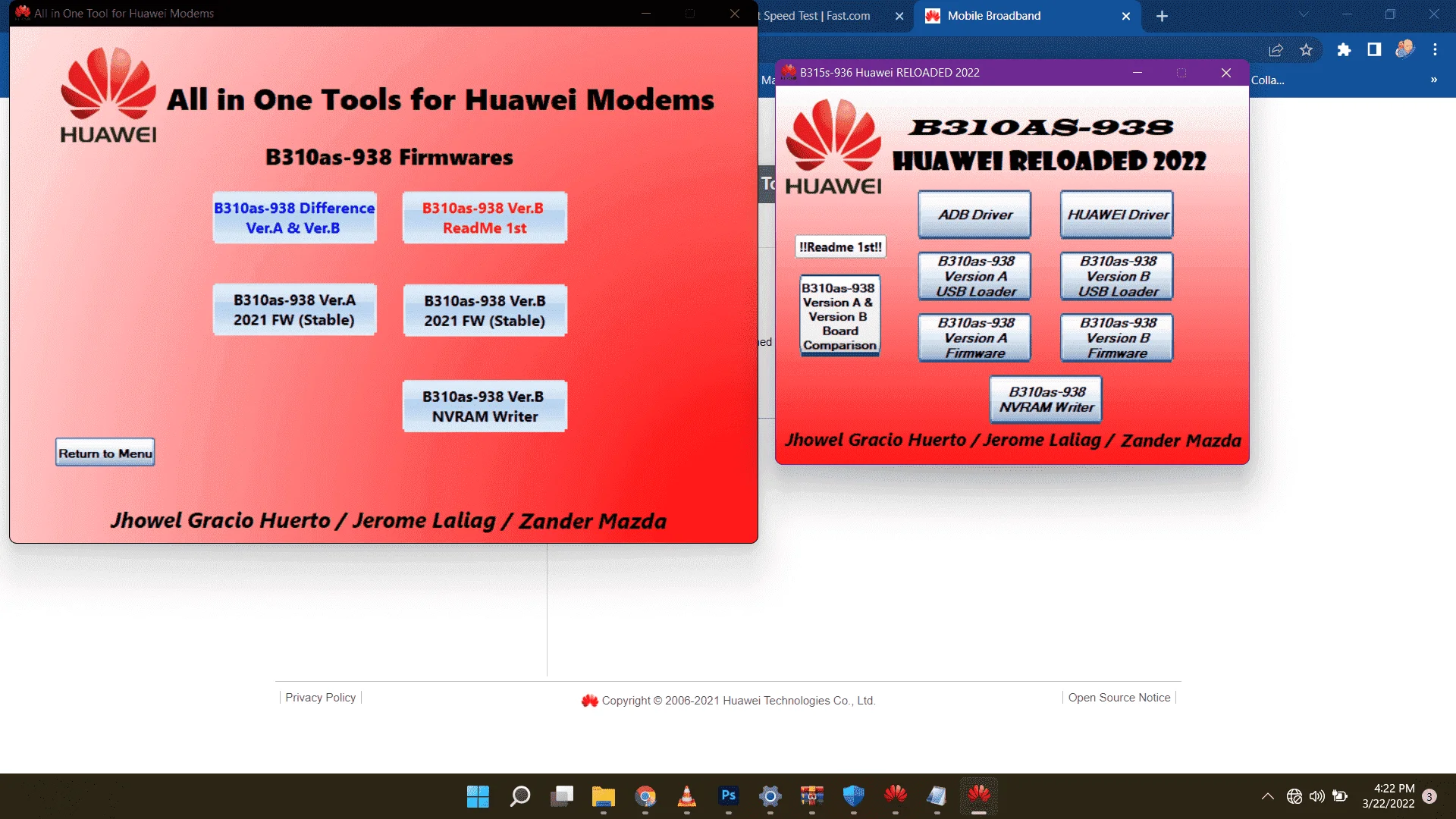Open Version A USB Loader

[974, 276]
